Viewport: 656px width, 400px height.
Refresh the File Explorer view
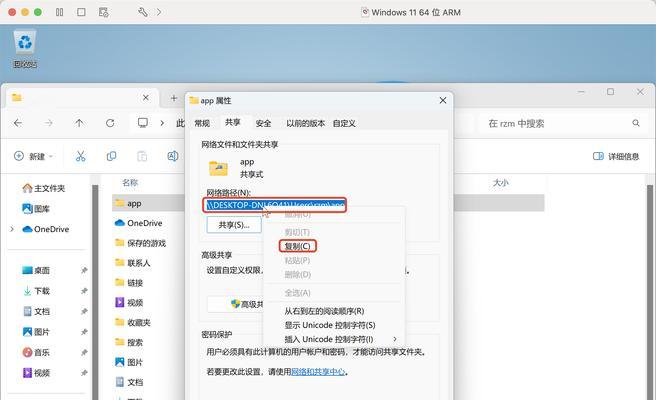pos(110,123)
